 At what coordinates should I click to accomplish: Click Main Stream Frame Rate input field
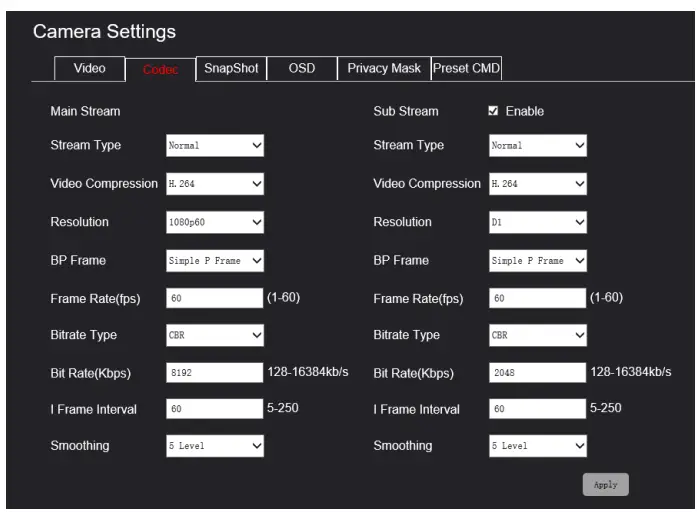[213, 298]
